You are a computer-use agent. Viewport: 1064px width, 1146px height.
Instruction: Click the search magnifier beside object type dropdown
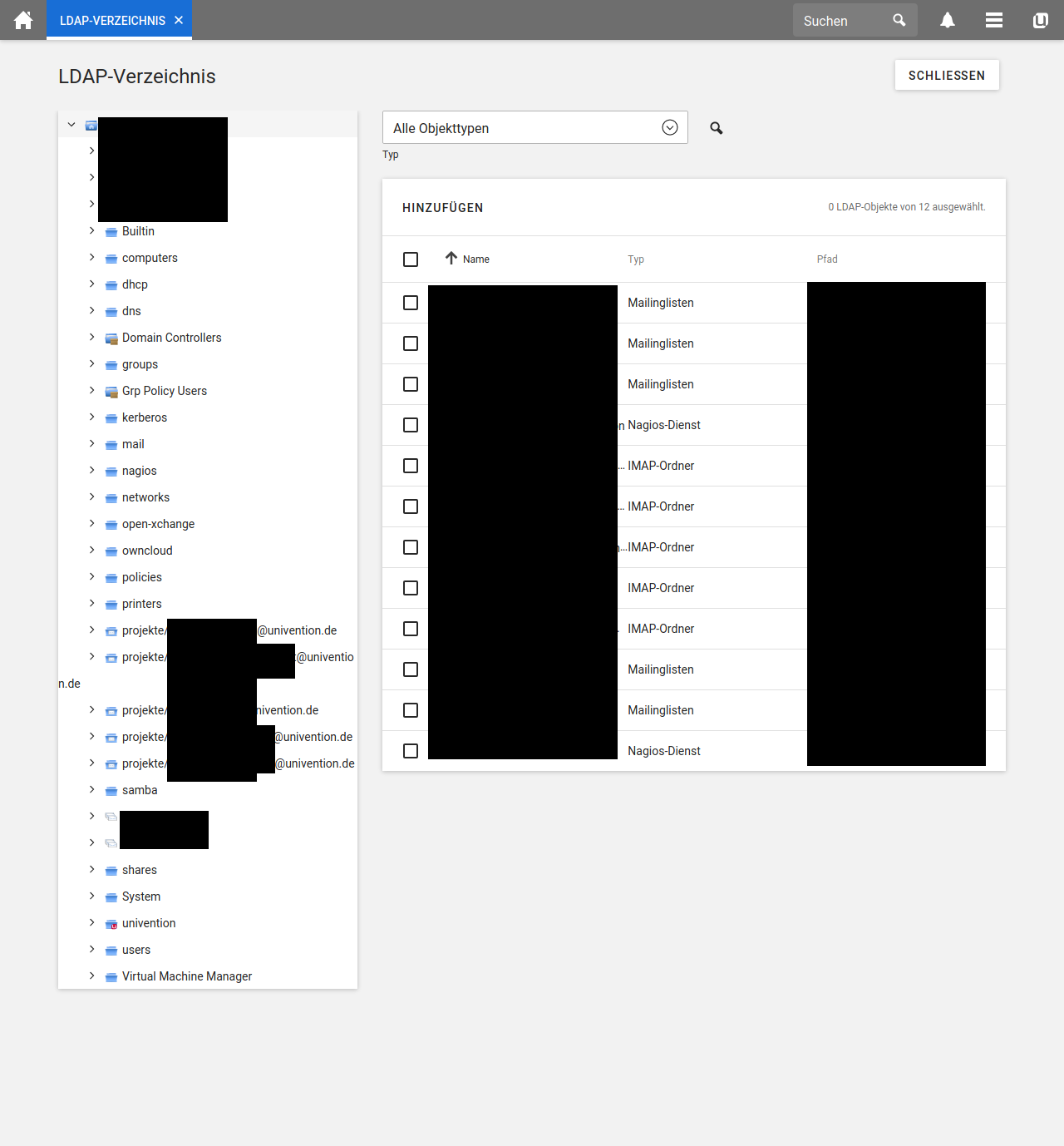coord(716,128)
